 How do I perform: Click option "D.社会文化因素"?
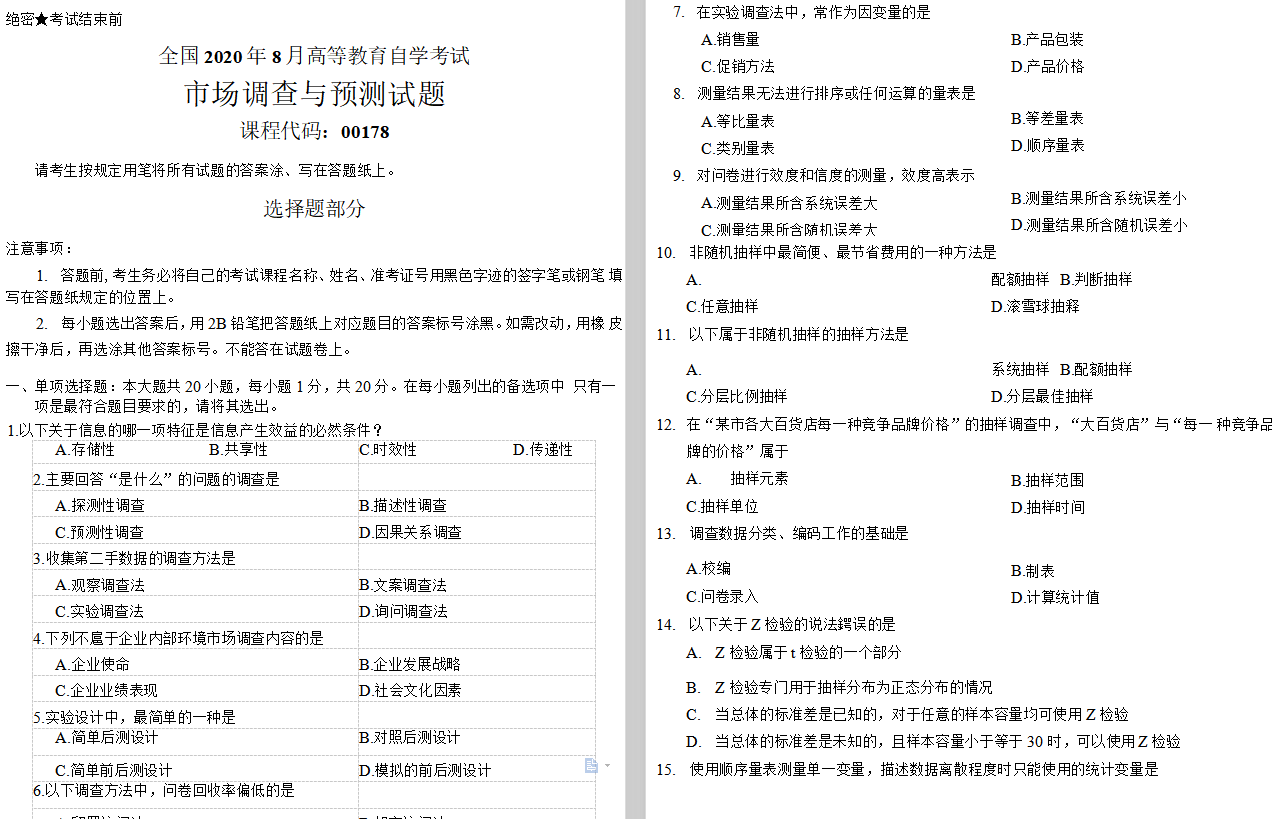[x=410, y=690]
